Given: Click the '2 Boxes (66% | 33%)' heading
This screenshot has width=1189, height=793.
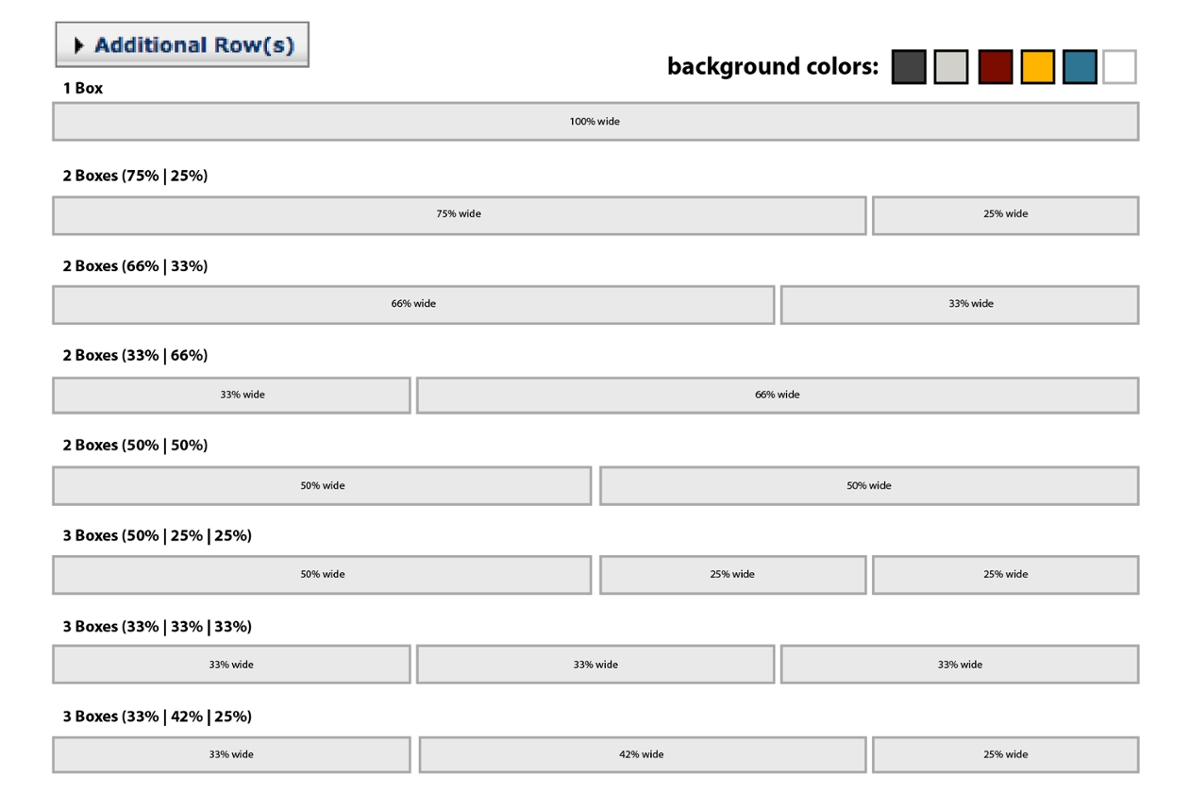Looking at the screenshot, I should 135,266.
